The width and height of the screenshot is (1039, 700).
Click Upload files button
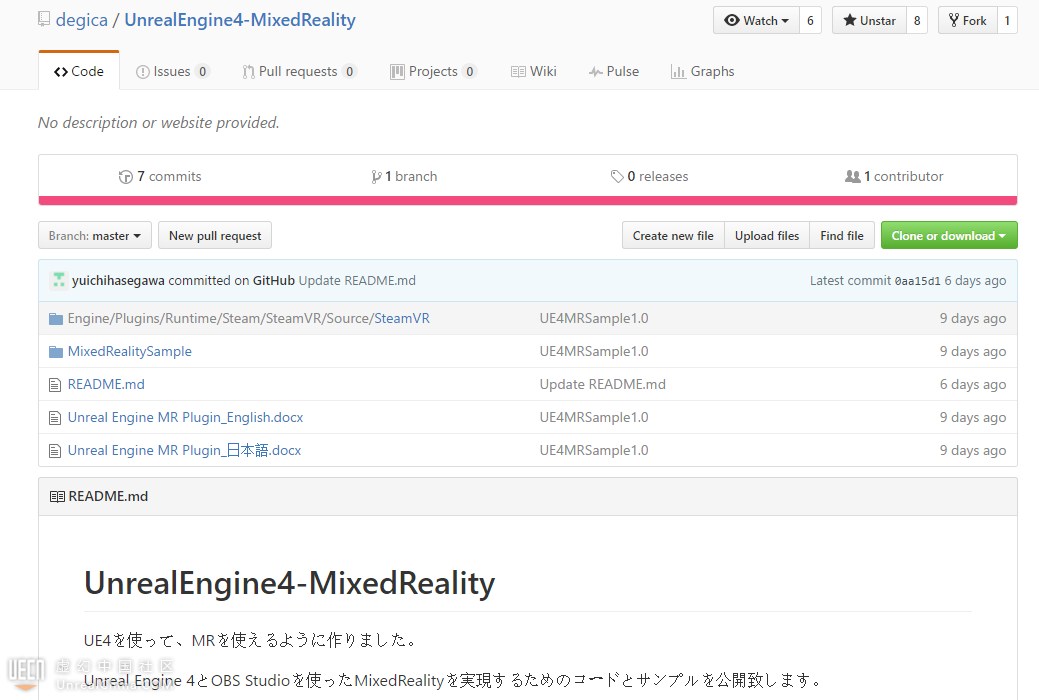[767, 235]
